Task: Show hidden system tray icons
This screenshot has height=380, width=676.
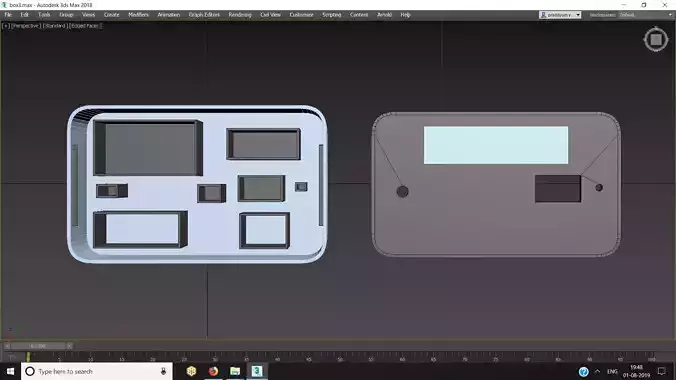Action: [598, 371]
